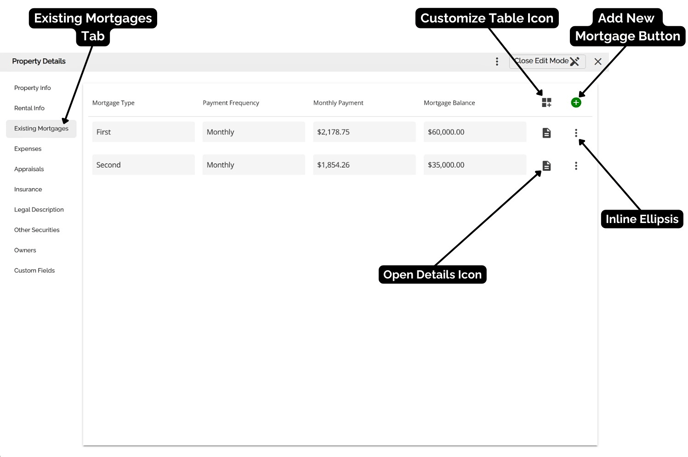Open the Expenses tab
Screen dimensions: 688x457
tap(28, 149)
